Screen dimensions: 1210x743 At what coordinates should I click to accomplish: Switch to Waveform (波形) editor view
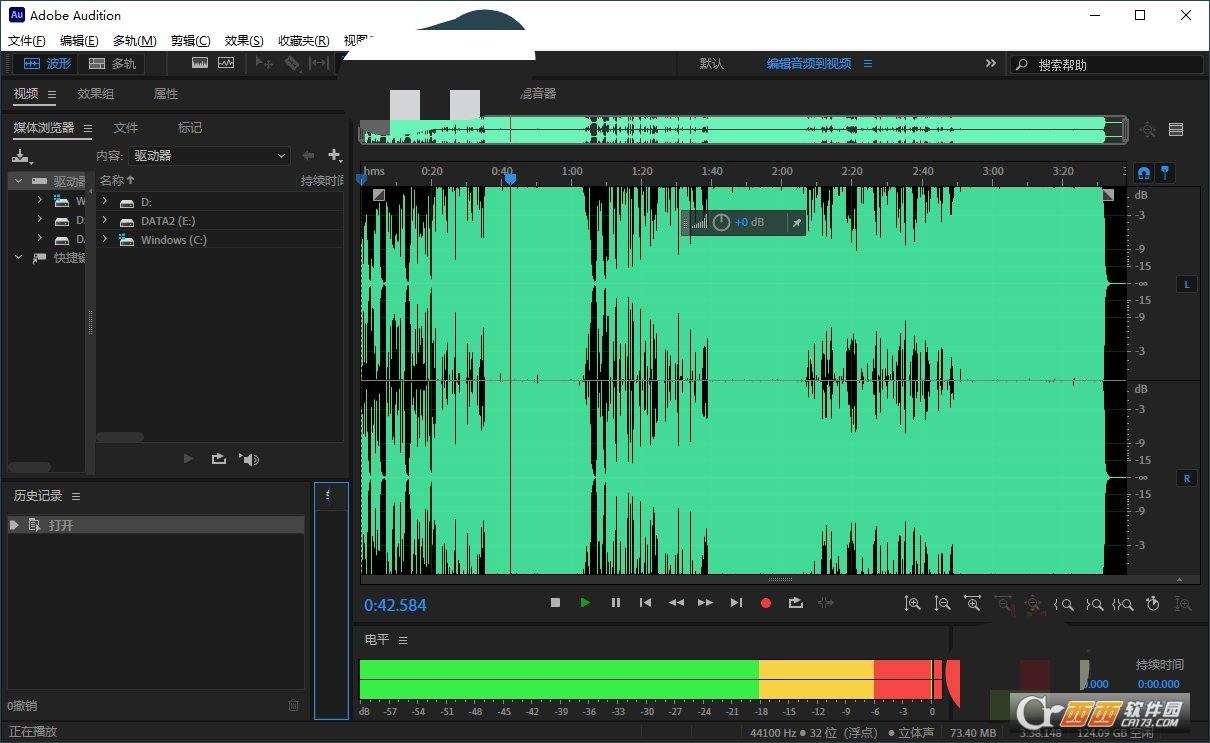(48, 63)
